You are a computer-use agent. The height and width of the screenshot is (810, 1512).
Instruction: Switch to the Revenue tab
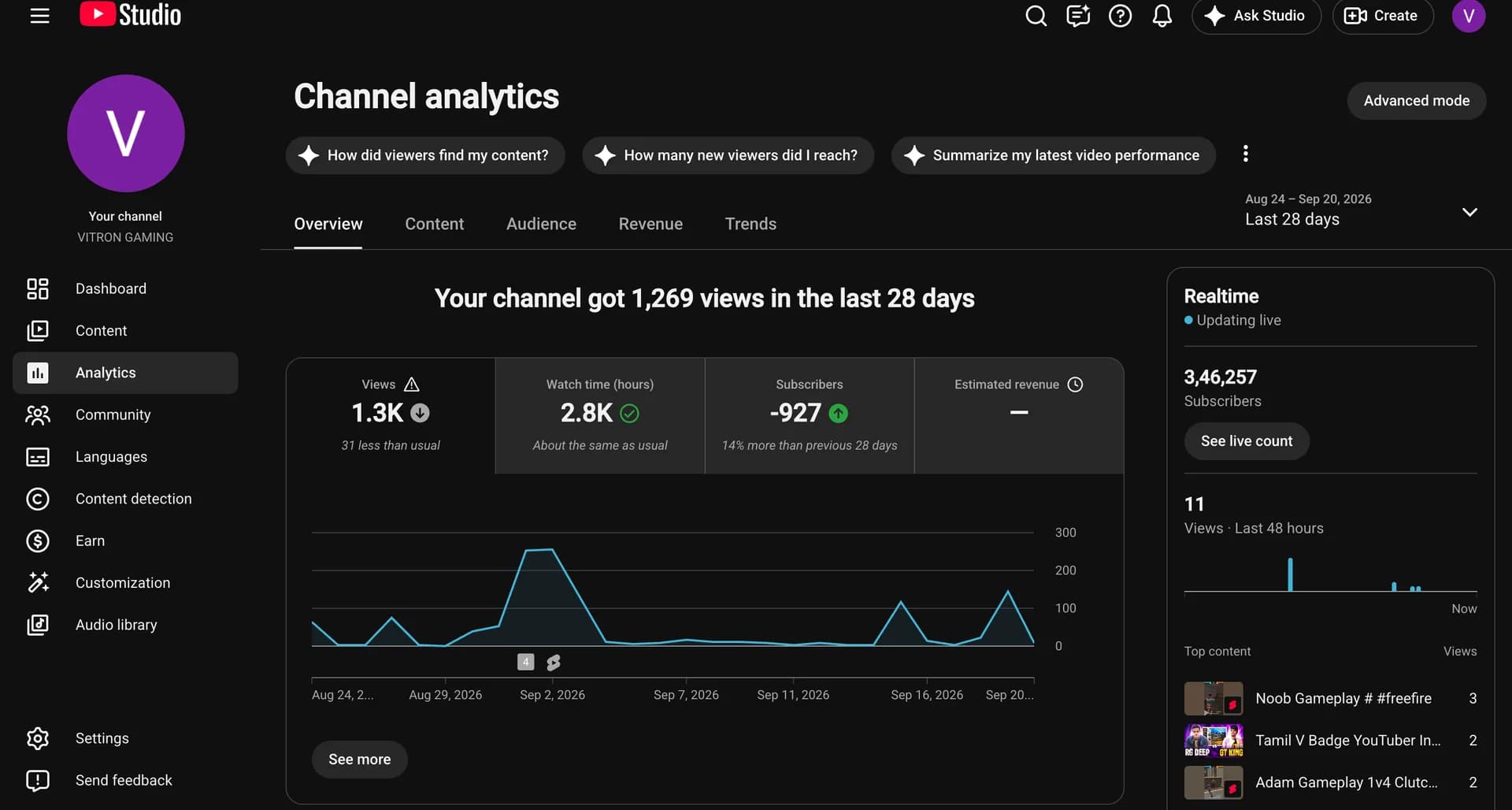pos(650,224)
